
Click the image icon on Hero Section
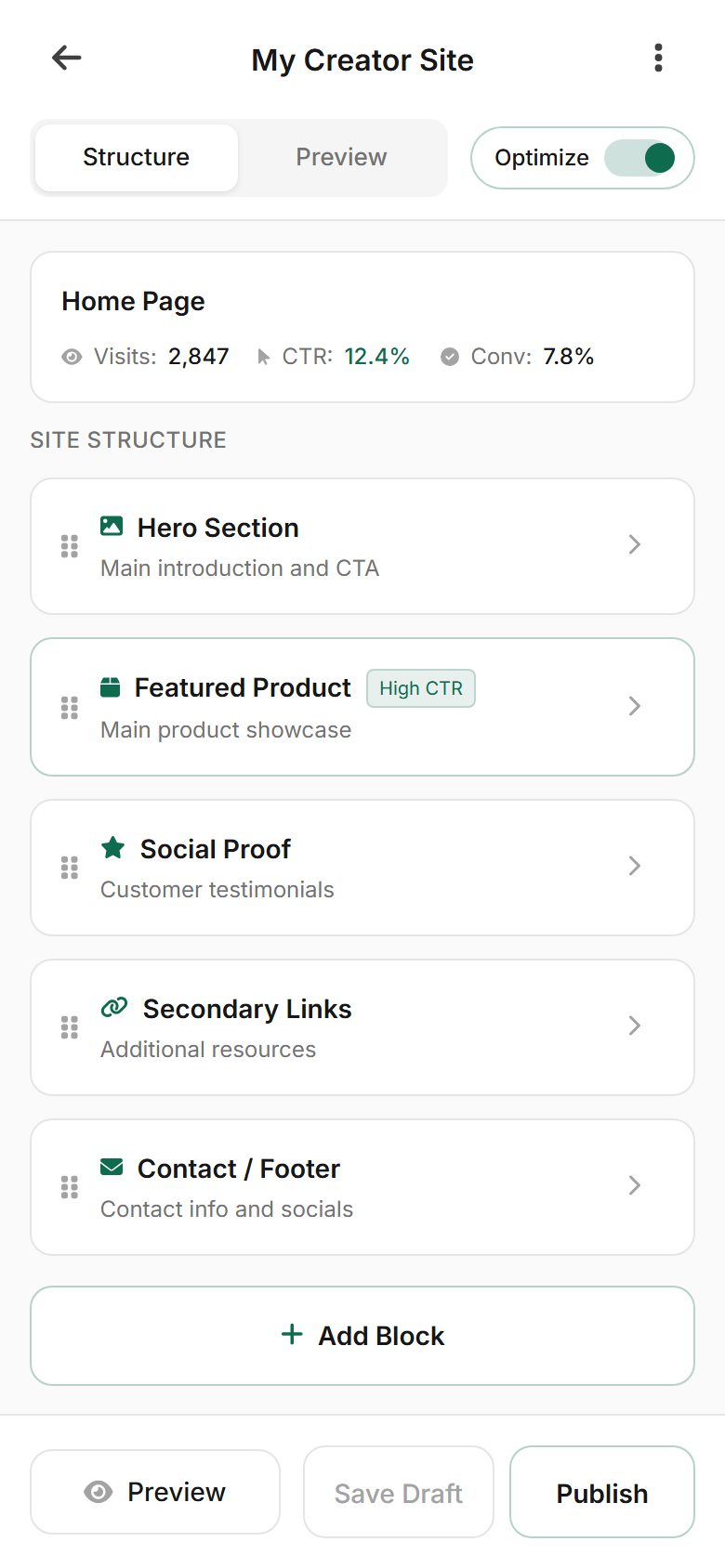(x=111, y=525)
